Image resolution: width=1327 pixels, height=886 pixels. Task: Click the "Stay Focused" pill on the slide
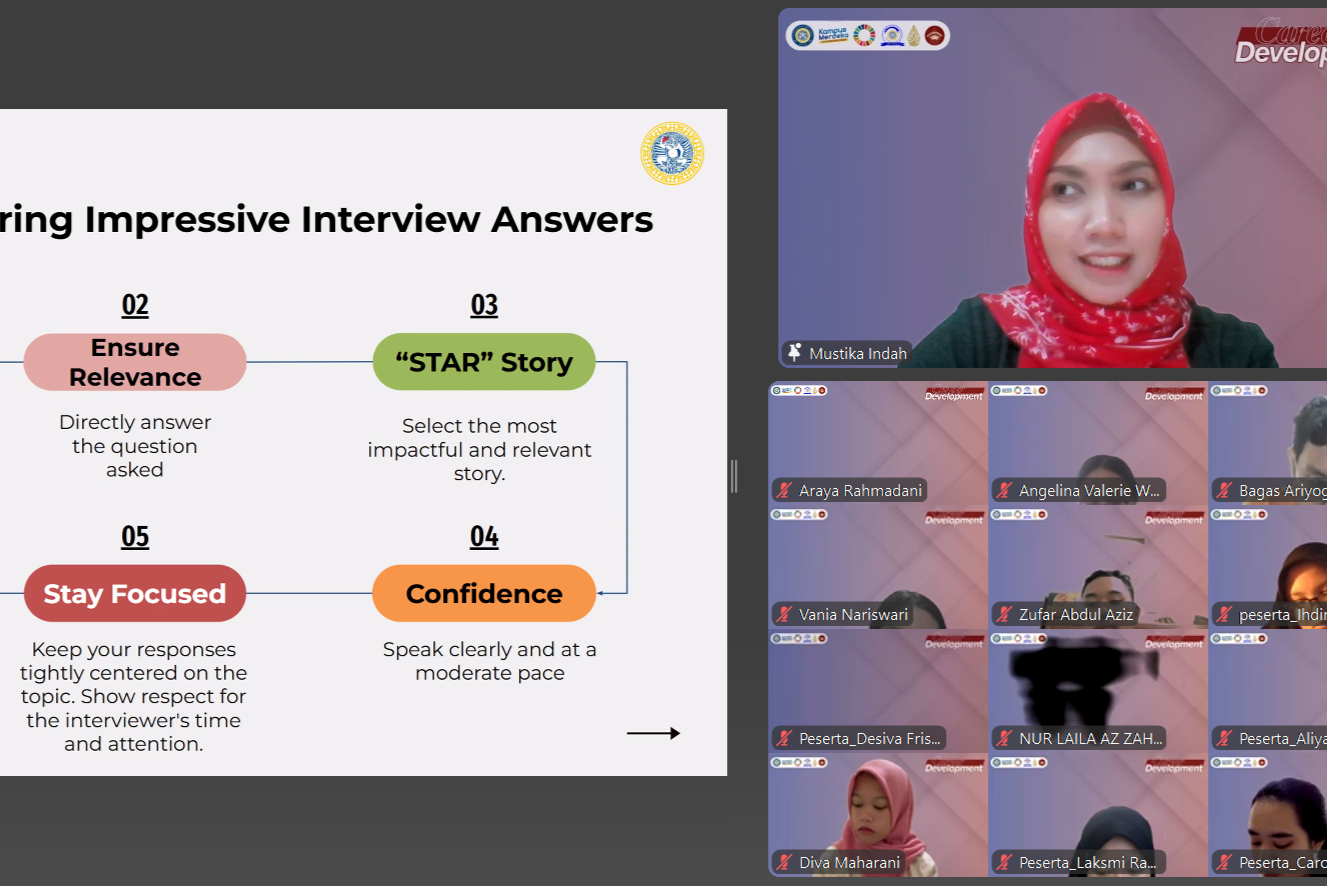coord(135,593)
